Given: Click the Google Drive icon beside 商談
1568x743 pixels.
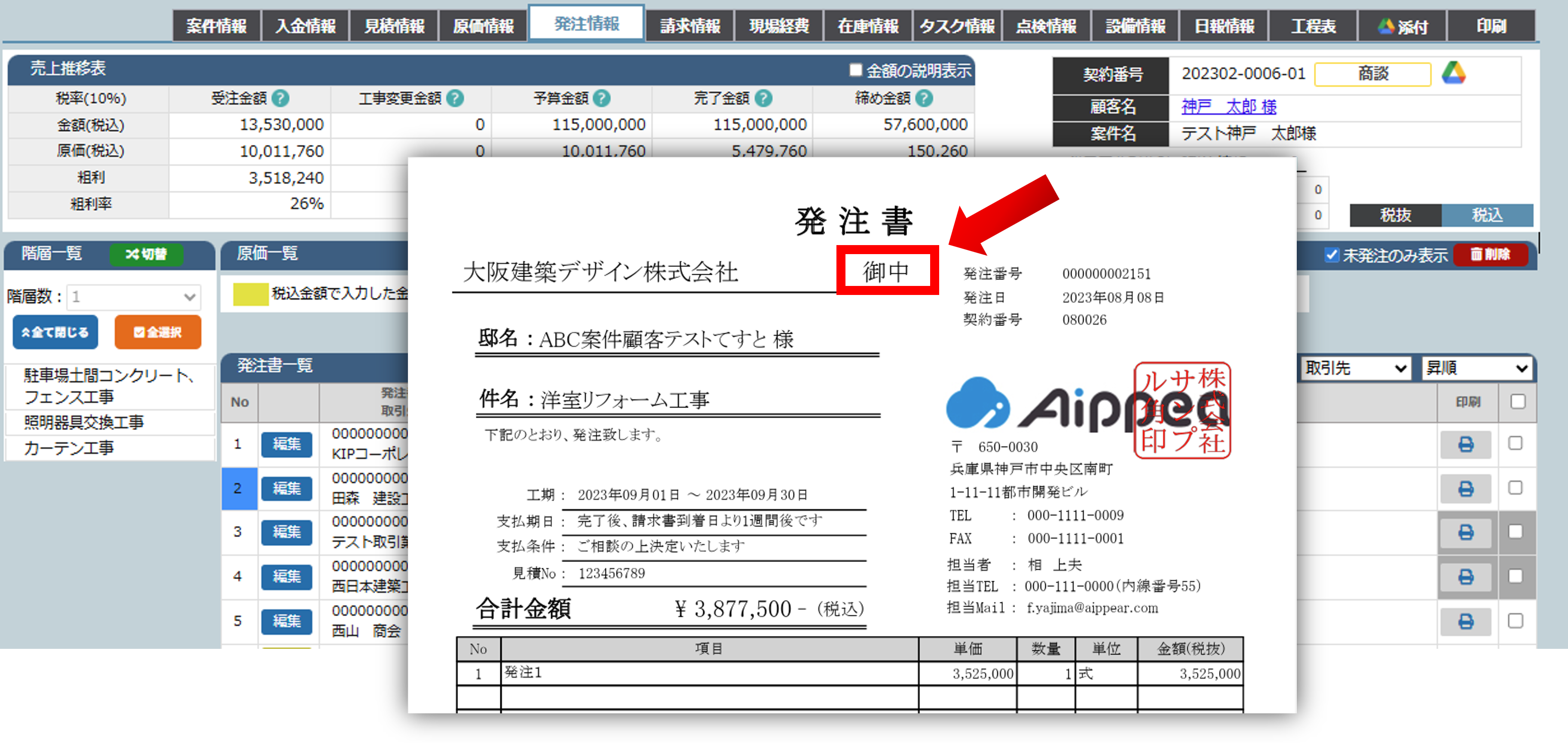Looking at the screenshot, I should [x=1453, y=74].
